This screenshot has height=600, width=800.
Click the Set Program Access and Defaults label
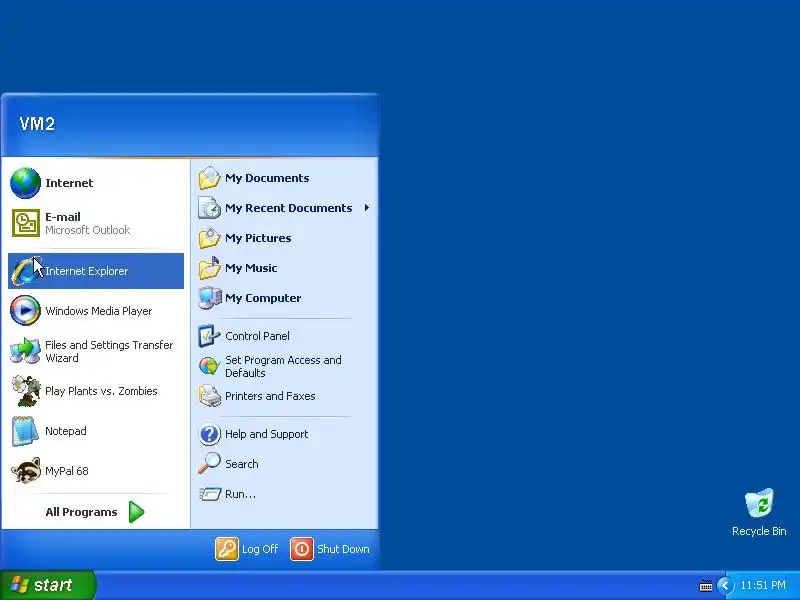283,366
